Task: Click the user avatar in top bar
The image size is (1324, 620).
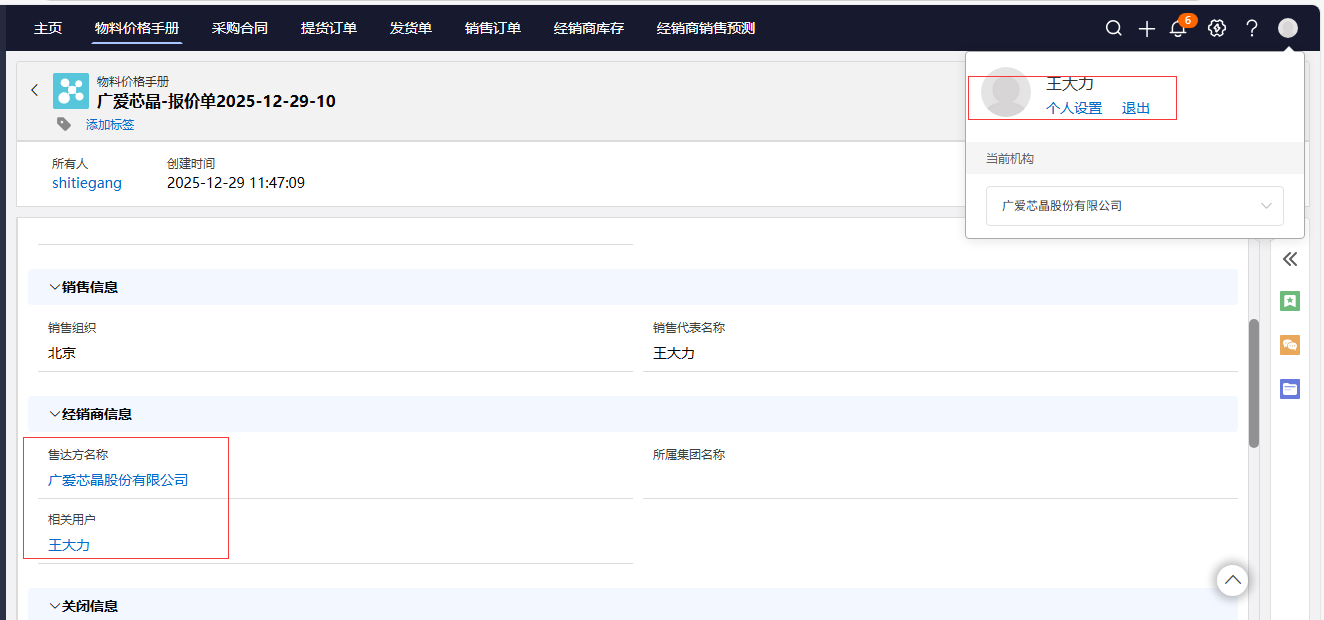Action: pos(1288,28)
